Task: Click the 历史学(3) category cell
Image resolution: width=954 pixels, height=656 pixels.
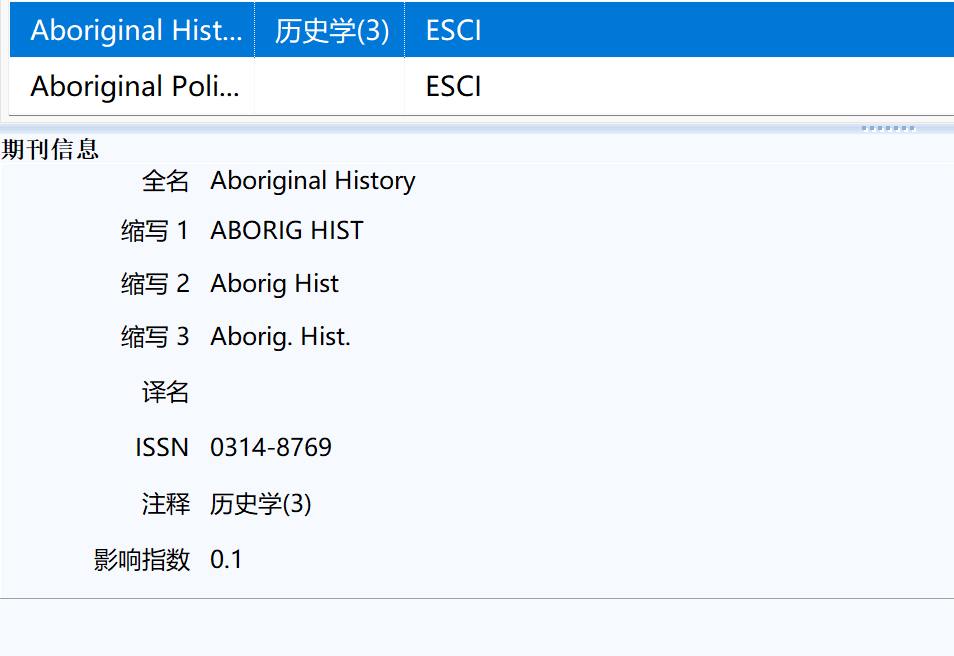Action: point(329,30)
